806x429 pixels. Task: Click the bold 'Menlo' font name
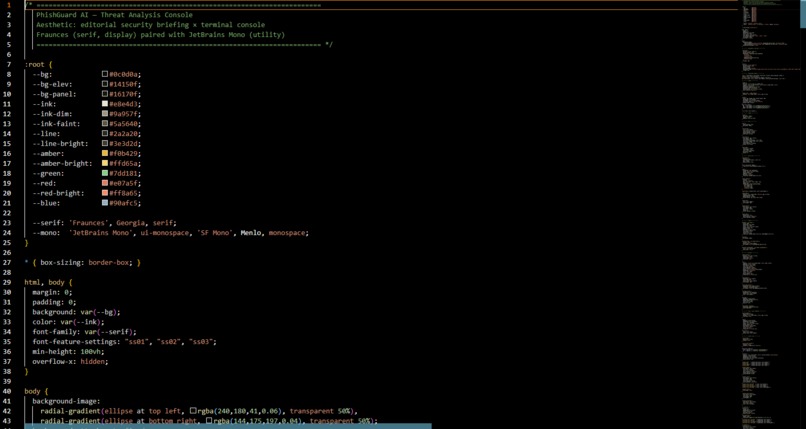(251, 233)
